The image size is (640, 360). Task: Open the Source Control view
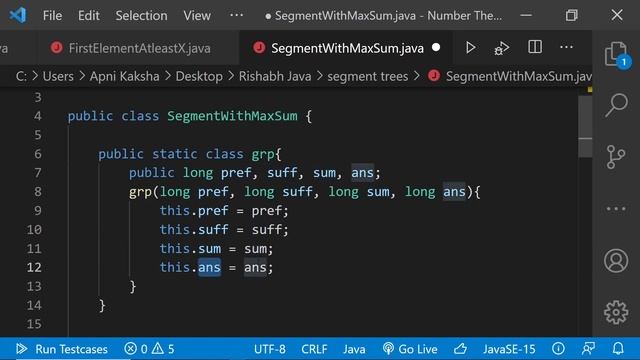pyautogui.click(x=616, y=157)
